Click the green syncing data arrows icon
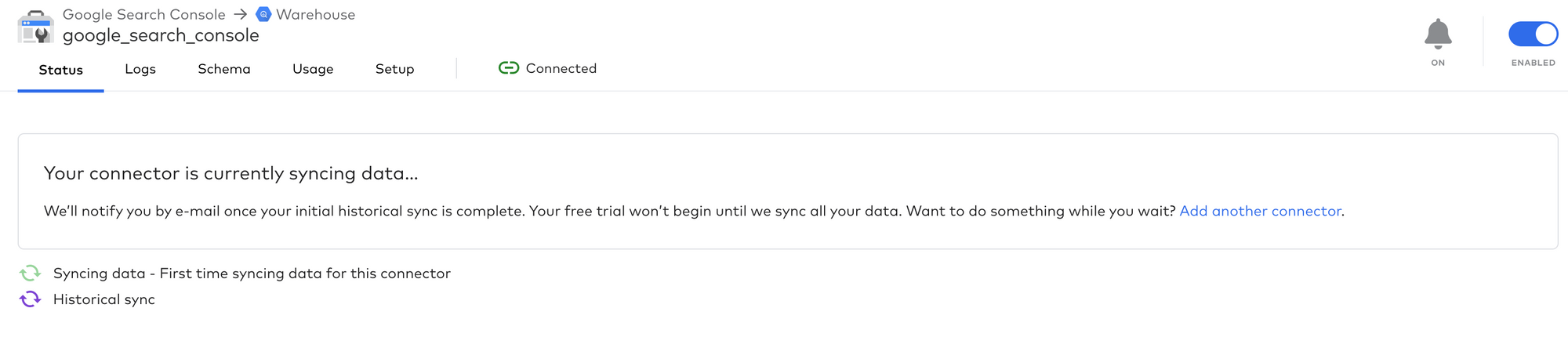Screen dimensions: 1568x337 pos(30,273)
